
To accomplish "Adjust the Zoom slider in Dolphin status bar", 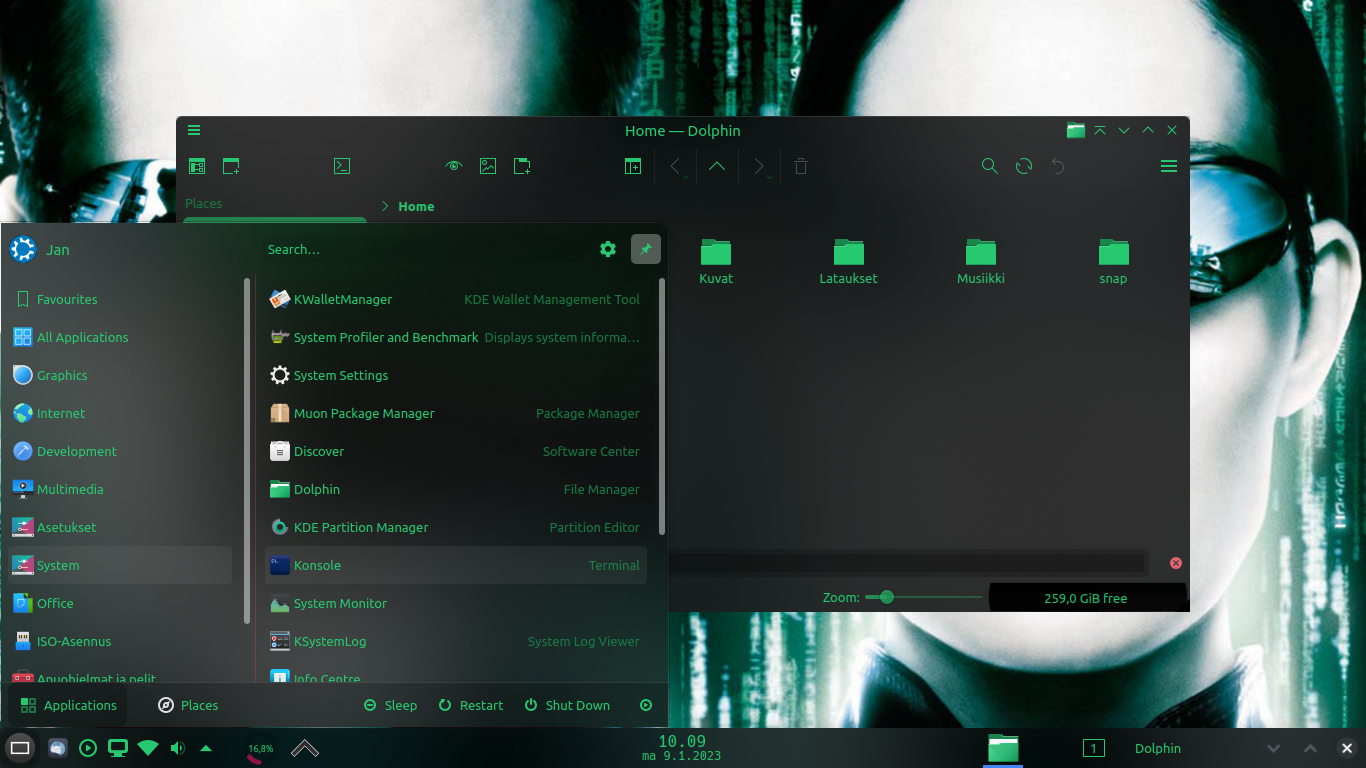I will coord(924,597).
